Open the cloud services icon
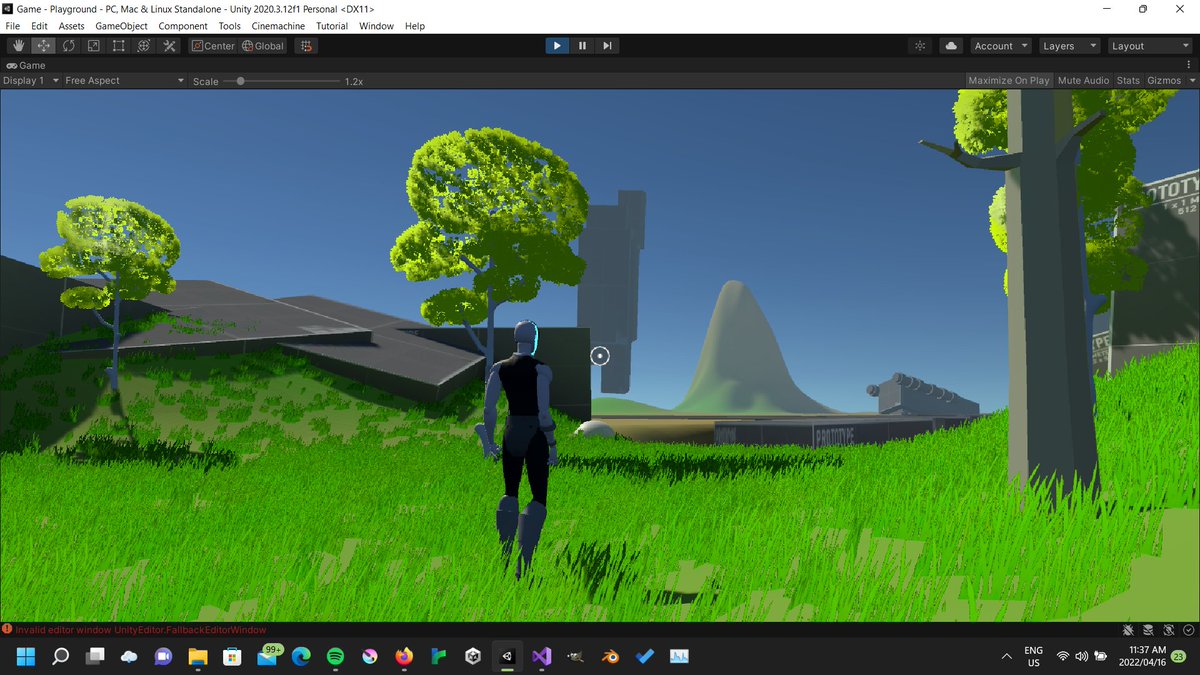The width and height of the screenshot is (1200, 675). pyautogui.click(x=951, y=46)
